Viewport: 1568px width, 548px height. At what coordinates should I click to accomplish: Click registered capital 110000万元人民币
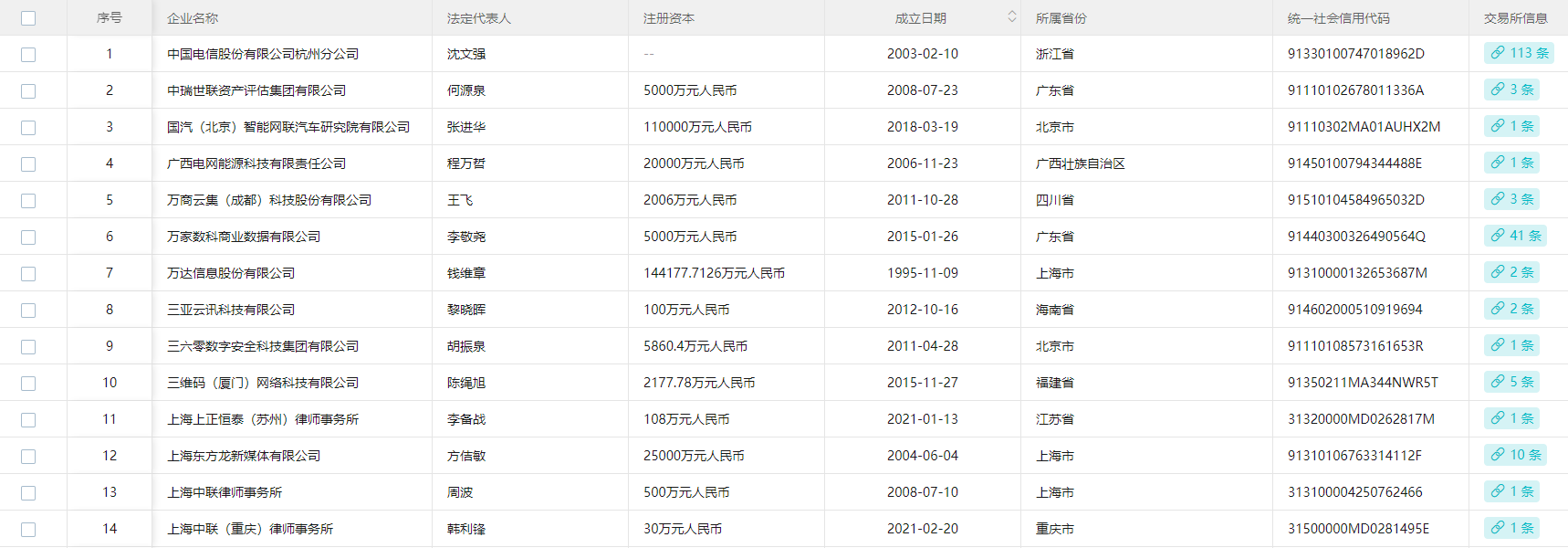pos(697,127)
